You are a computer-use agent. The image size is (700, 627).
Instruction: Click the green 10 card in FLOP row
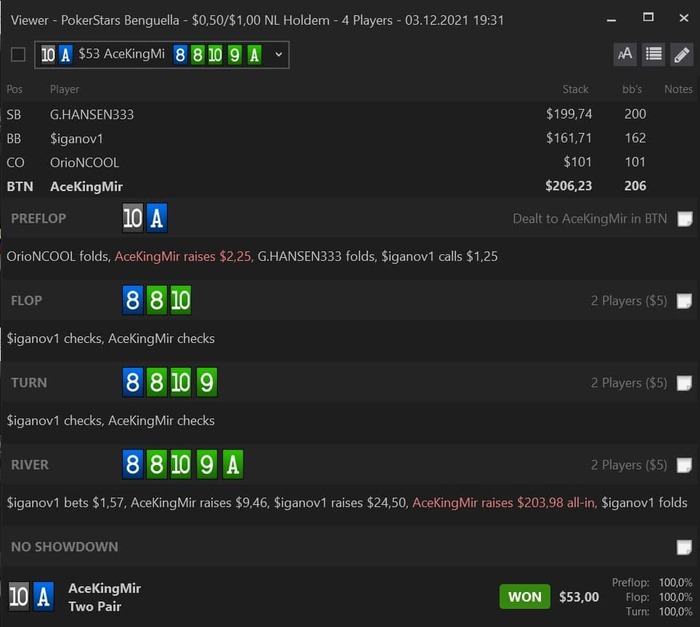coord(181,301)
